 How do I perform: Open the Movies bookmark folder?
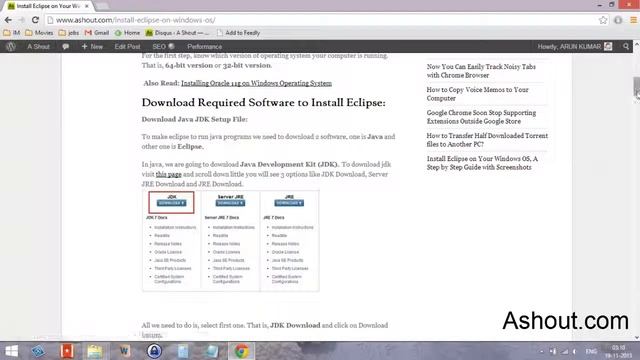(x=39, y=33)
